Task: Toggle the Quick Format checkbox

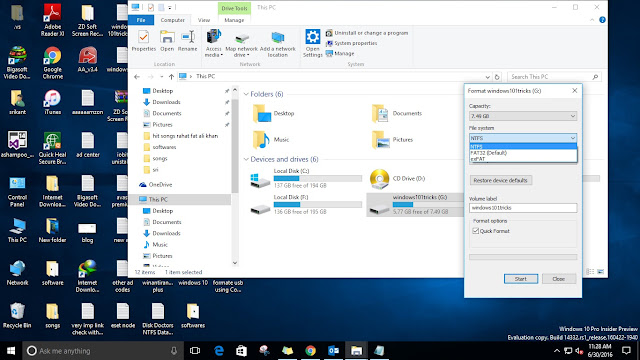Action: 476,231
